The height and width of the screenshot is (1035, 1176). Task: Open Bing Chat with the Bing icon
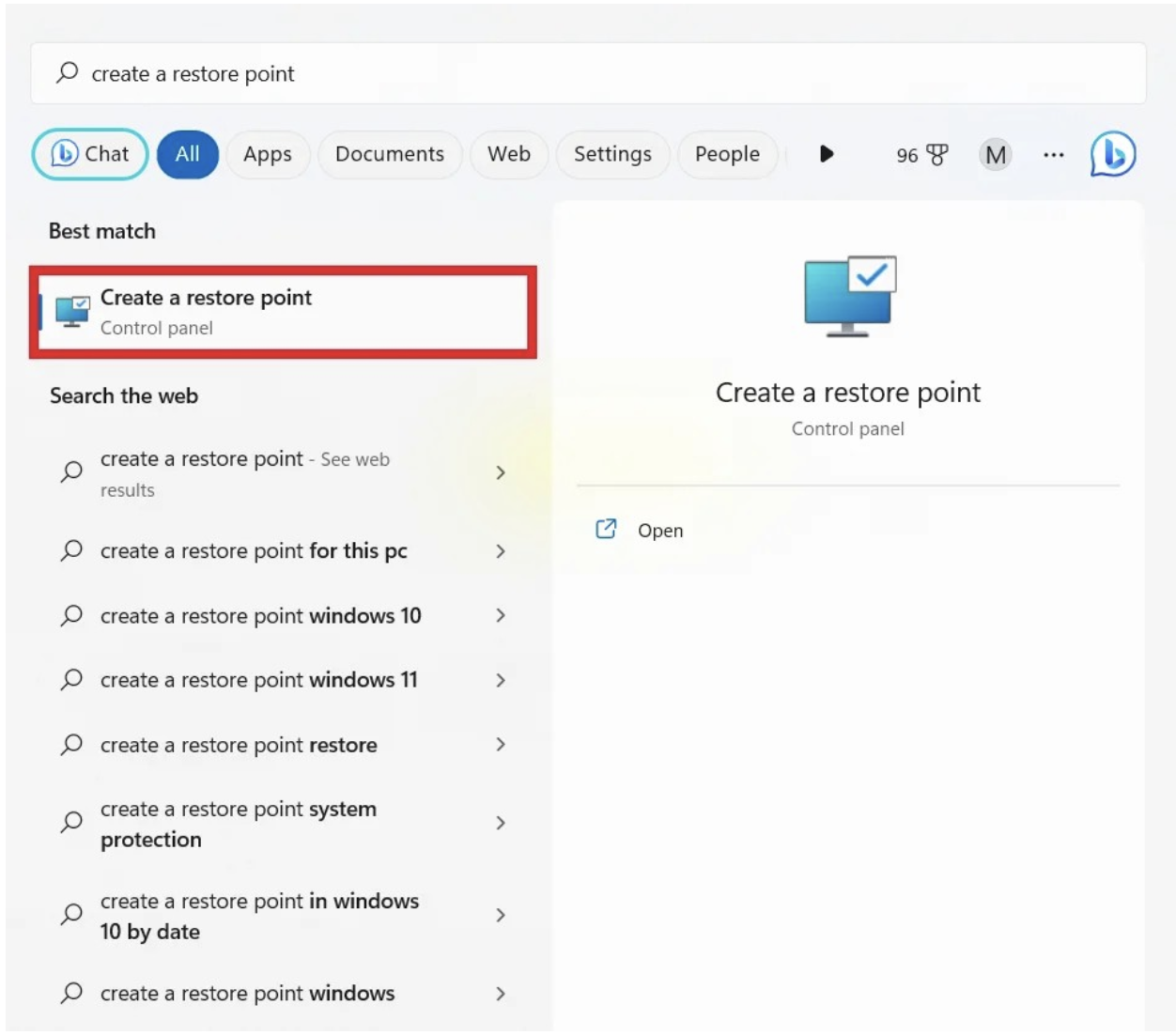tap(1112, 155)
